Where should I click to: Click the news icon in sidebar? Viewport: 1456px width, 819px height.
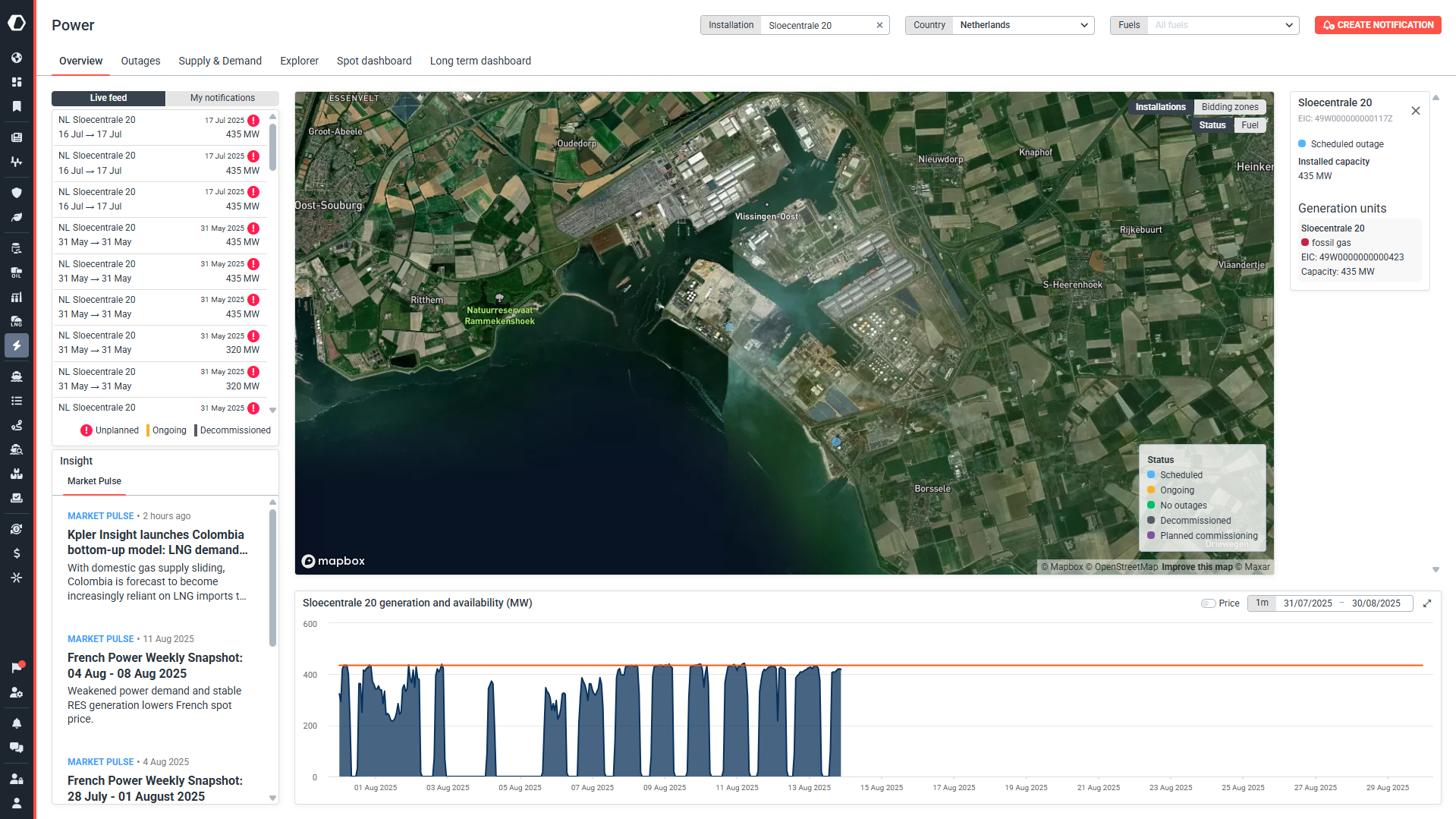(x=17, y=137)
